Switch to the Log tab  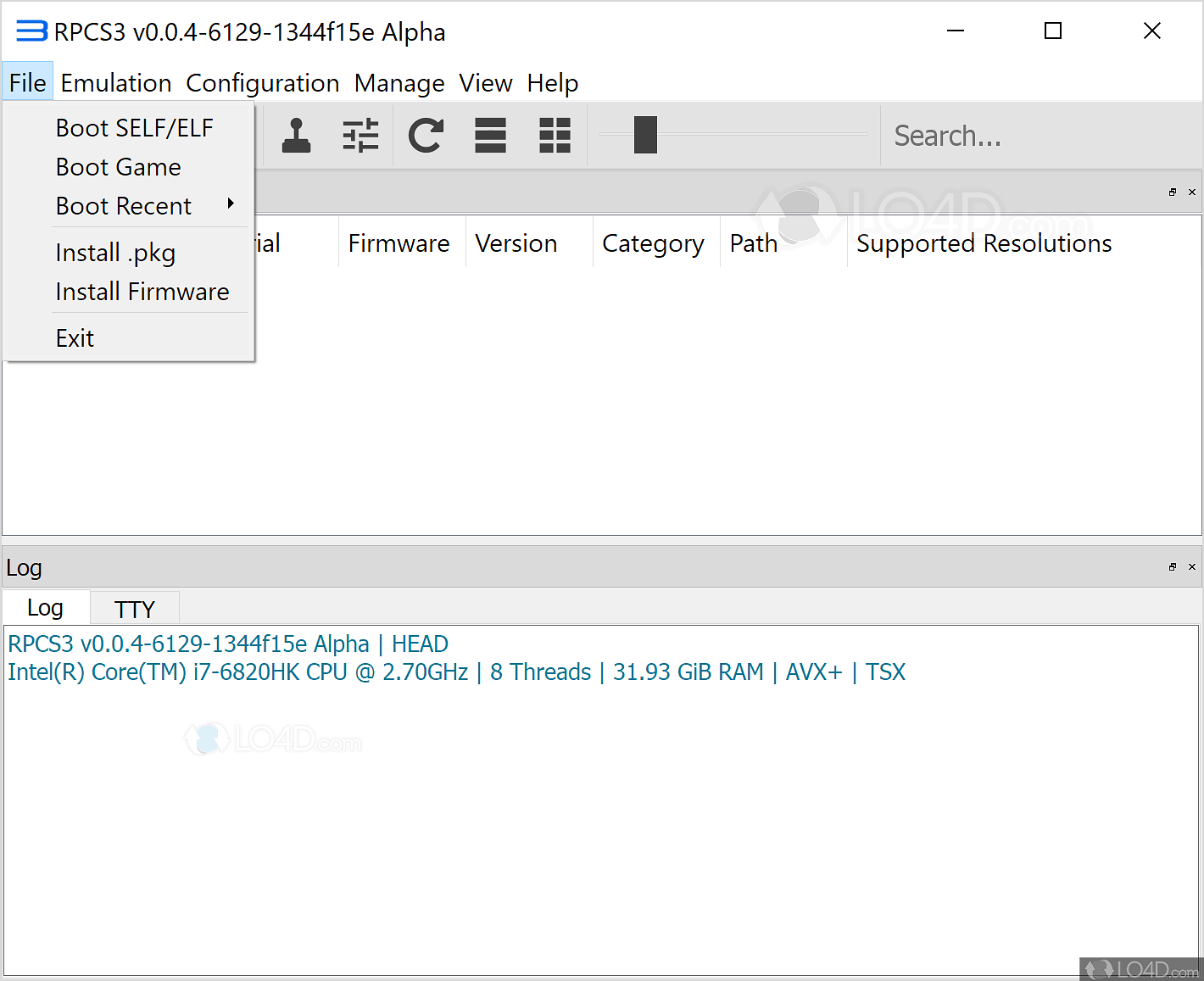click(46, 608)
